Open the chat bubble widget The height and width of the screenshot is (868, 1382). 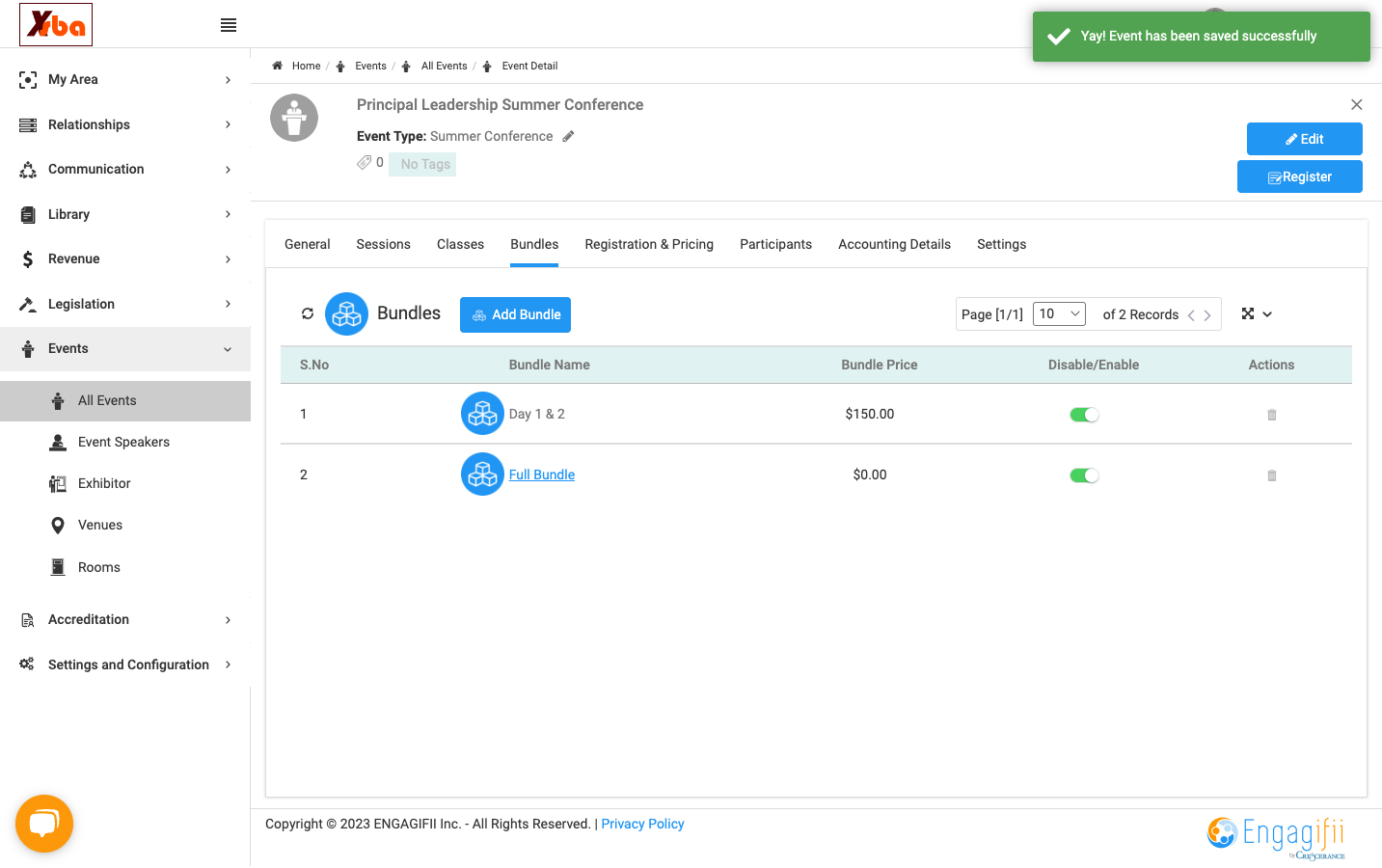[44, 824]
